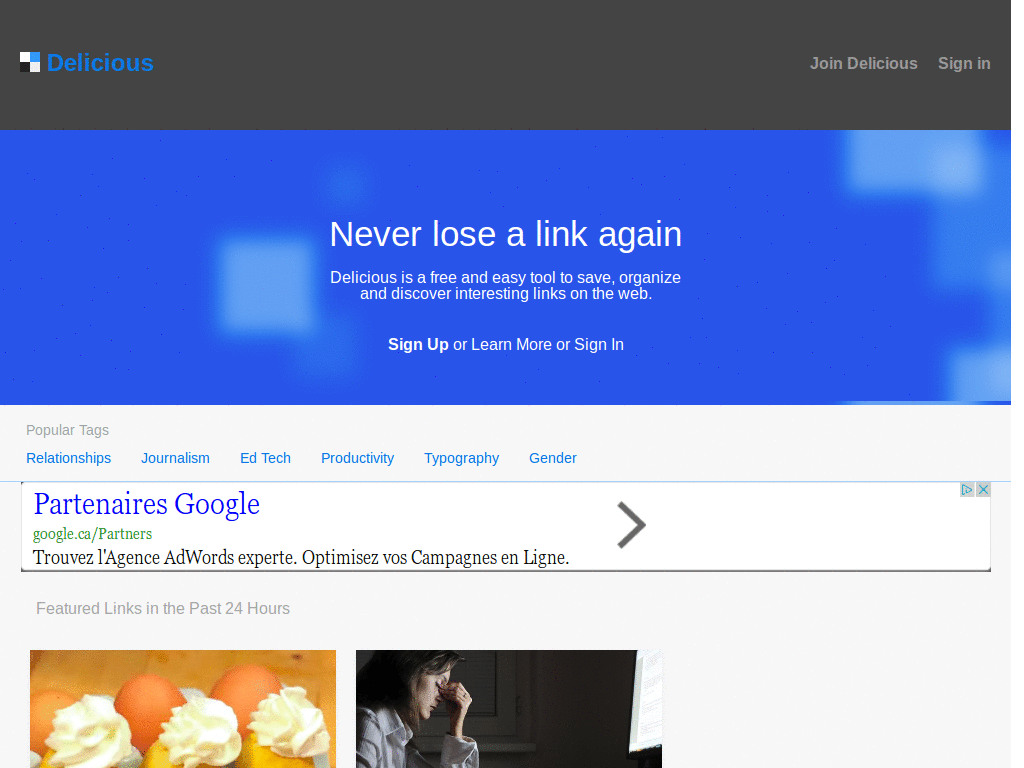The image size is (1024, 768).
Task: Open the Typography tag
Action: tap(461, 458)
